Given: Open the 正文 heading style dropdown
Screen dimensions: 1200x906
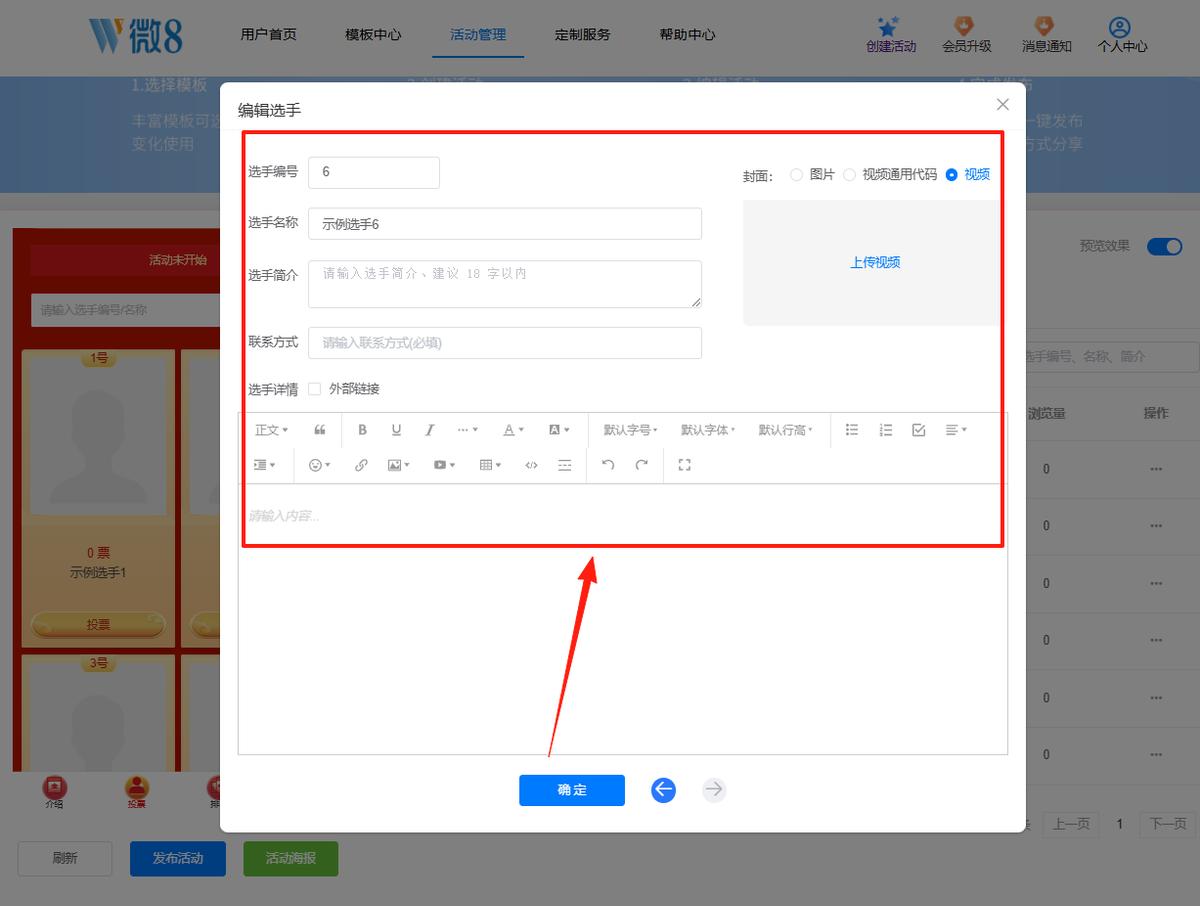Looking at the screenshot, I should pyautogui.click(x=272, y=430).
